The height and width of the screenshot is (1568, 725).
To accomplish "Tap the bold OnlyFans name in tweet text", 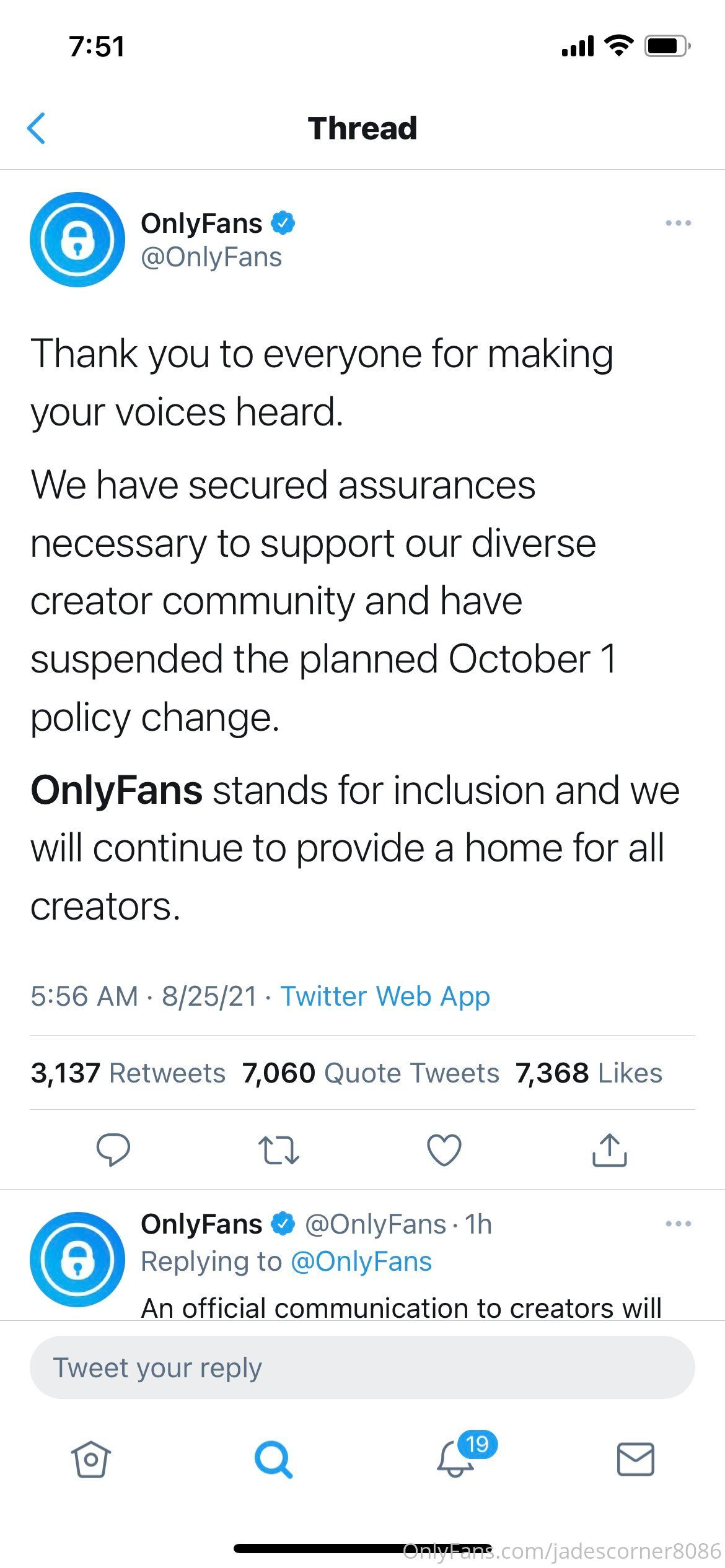I will click(x=116, y=791).
